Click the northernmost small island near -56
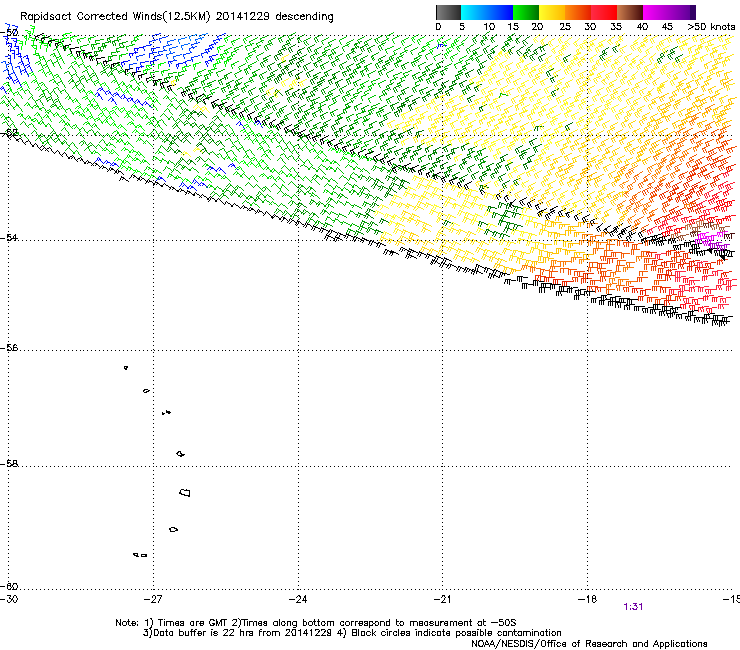 (126, 368)
